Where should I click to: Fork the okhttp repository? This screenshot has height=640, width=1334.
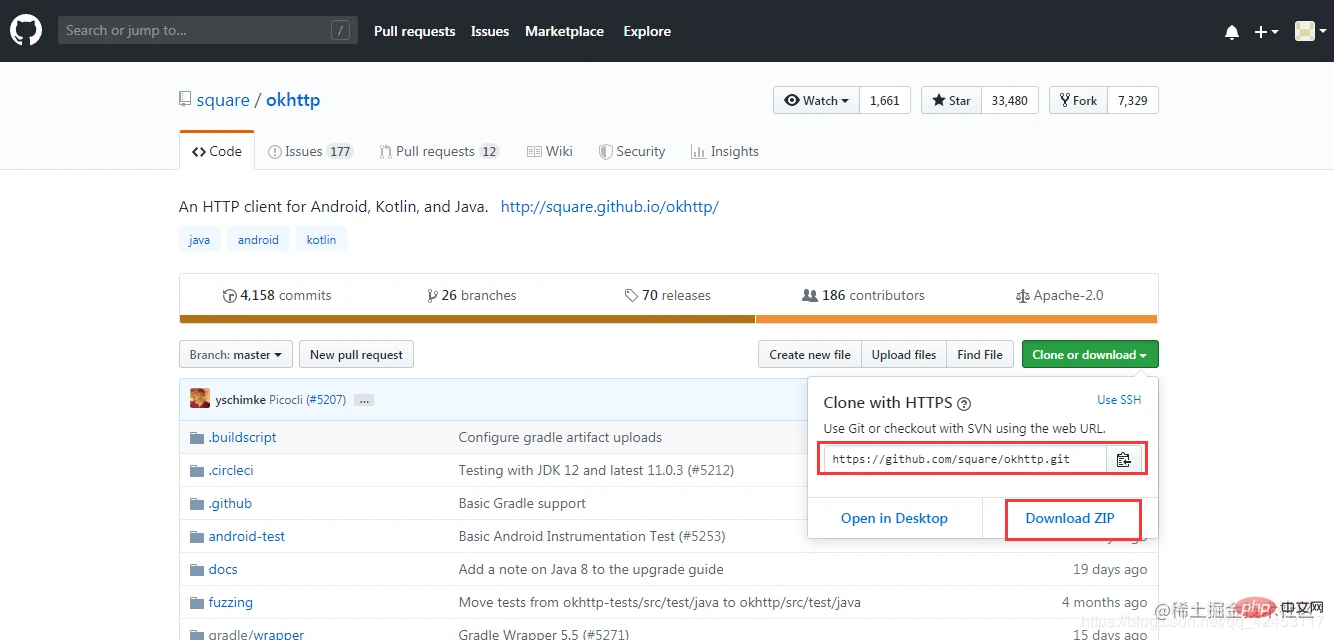(1078, 100)
